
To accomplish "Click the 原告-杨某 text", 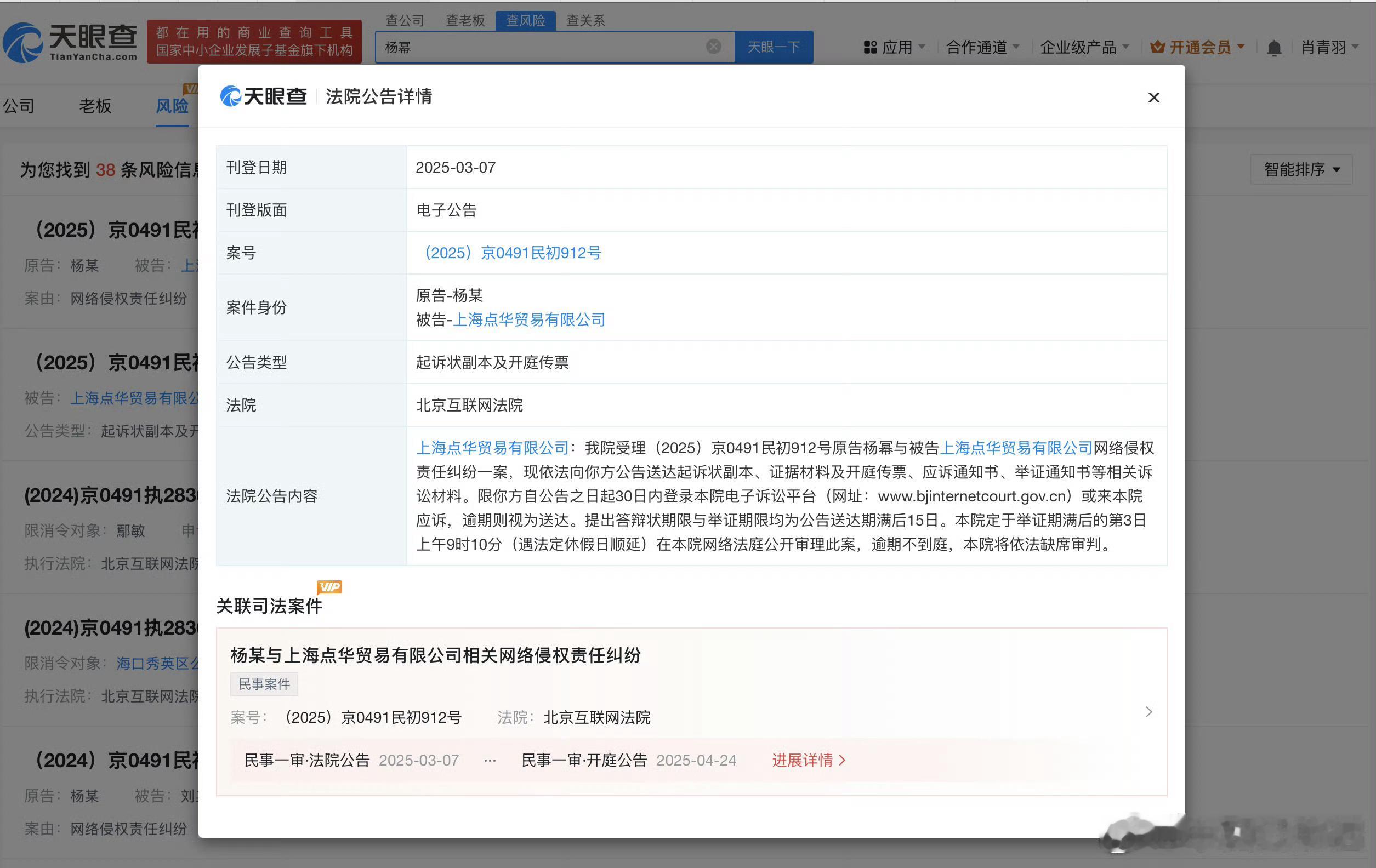I will (x=449, y=295).
